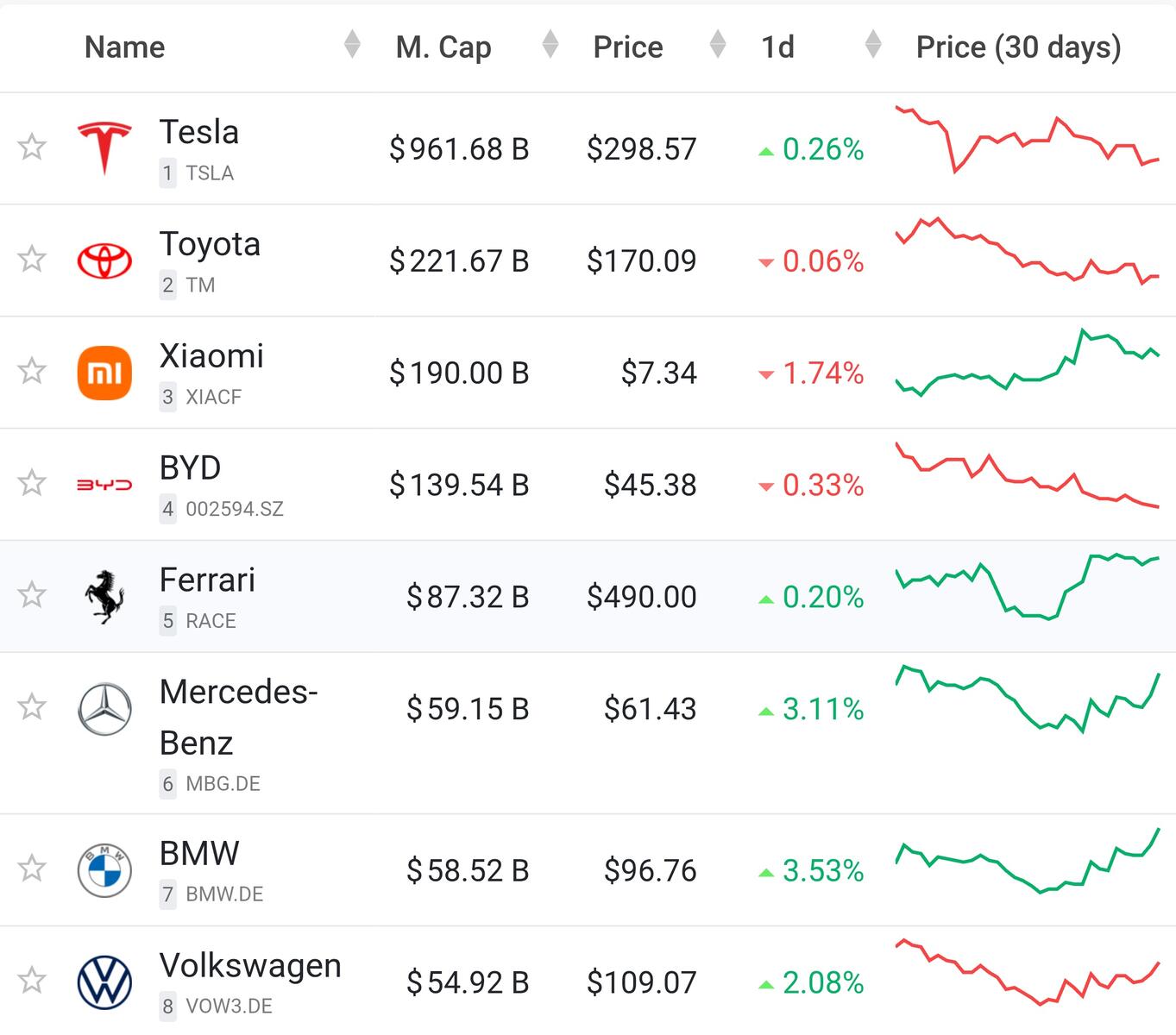Click the 1d column header

coord(777,47)
